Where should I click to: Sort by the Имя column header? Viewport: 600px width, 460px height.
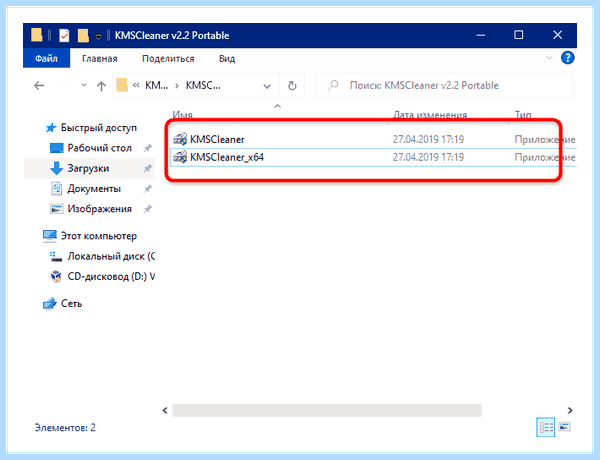point(183,114)
